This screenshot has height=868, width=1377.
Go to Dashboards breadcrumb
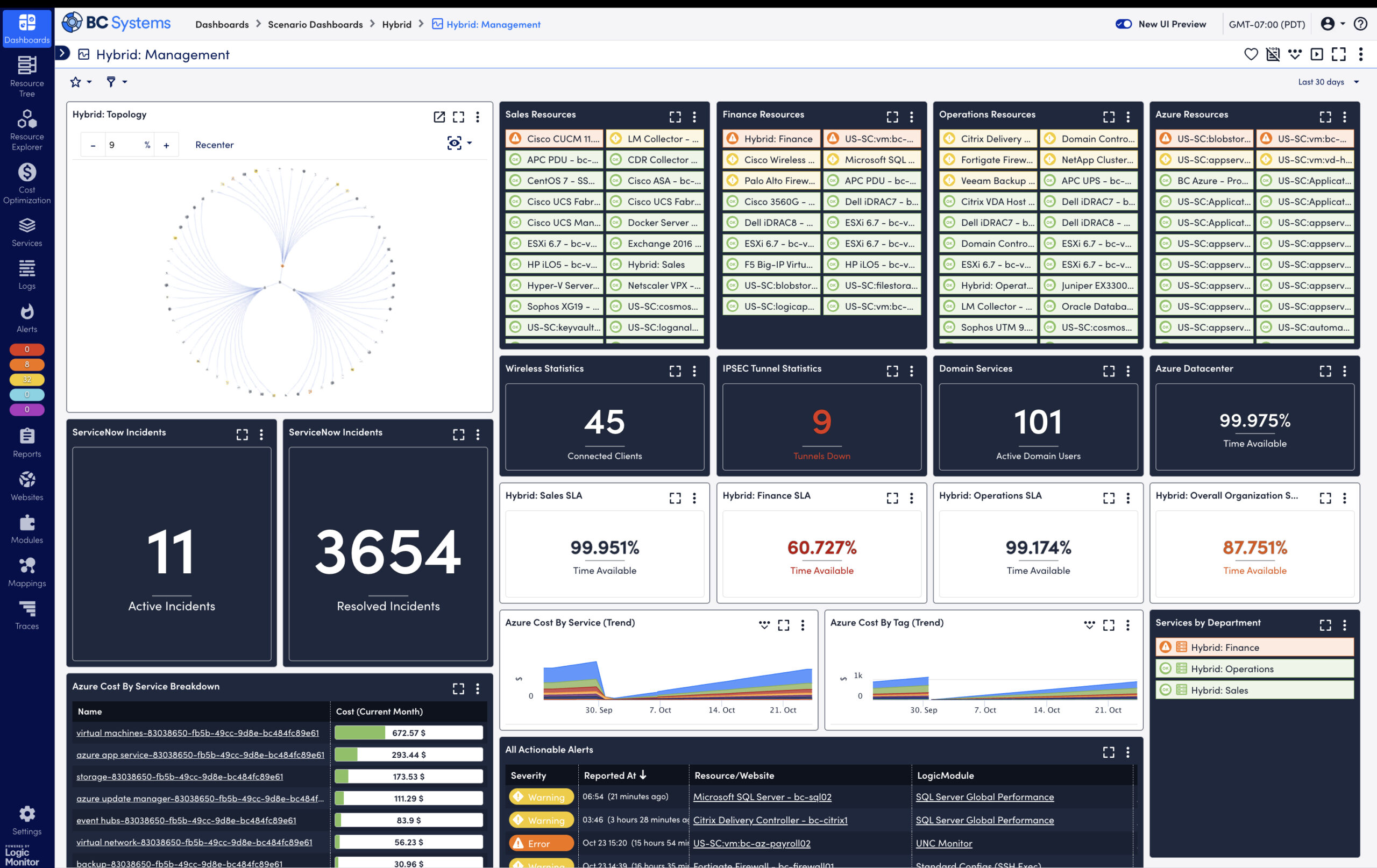[x=222, y=24]
